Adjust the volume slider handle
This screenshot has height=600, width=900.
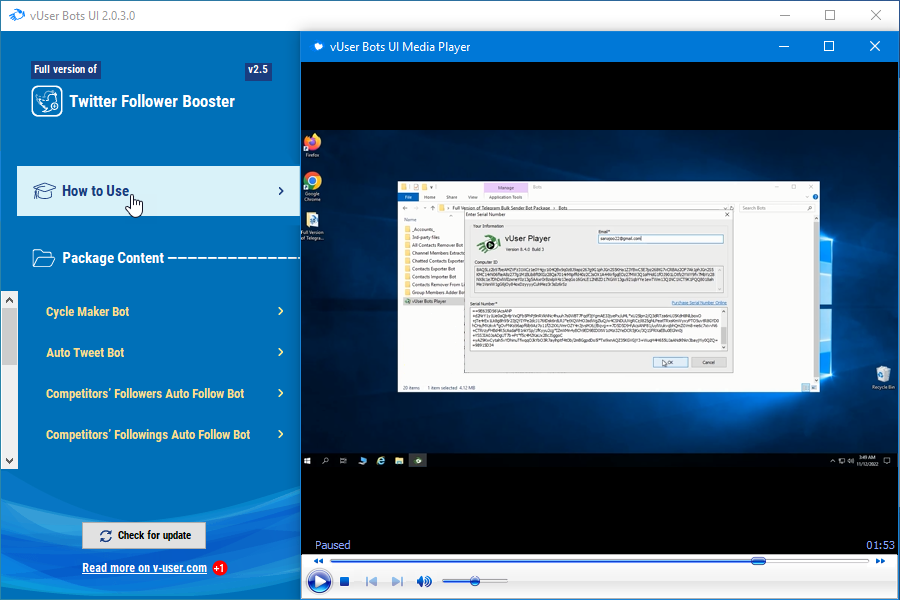(x=475, y=581)
